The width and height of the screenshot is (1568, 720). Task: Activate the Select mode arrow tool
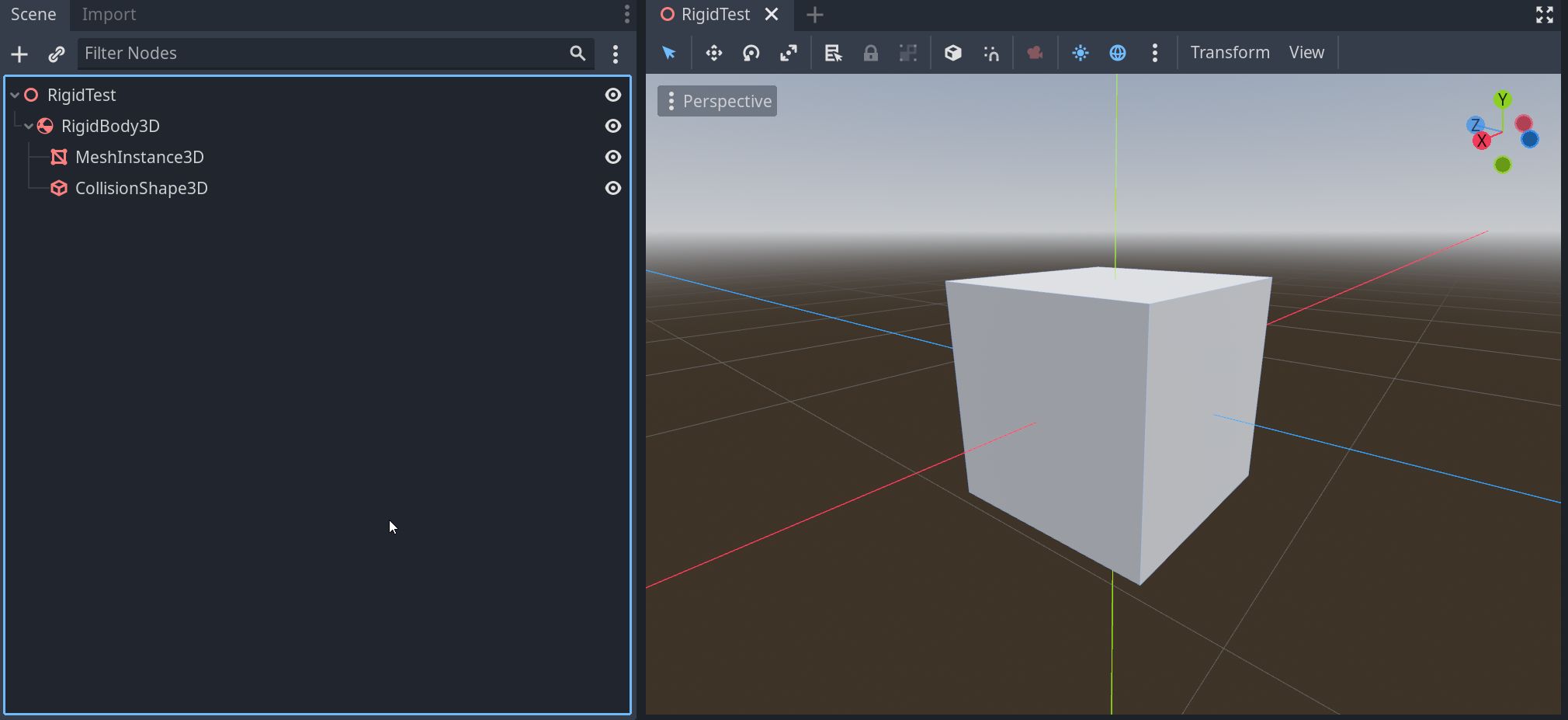tap(669, 53)
